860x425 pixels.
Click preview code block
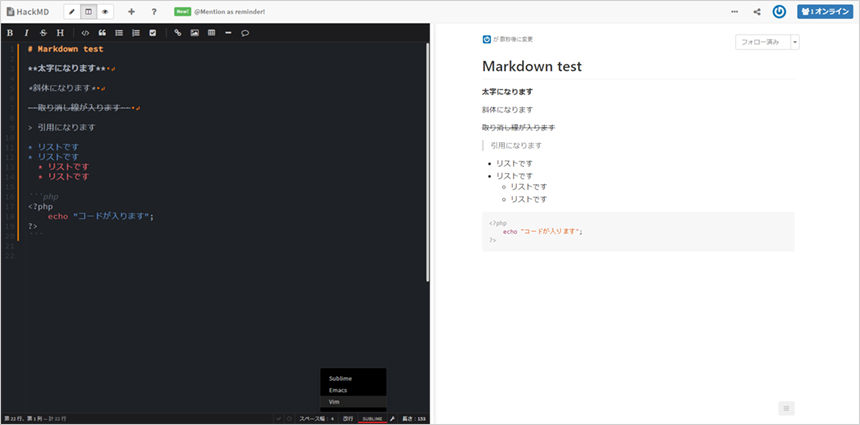(638, 231)
